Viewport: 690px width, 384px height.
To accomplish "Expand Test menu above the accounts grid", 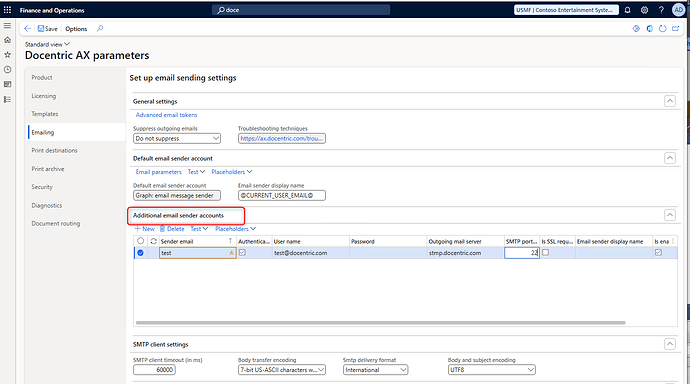I will (199, 229).
